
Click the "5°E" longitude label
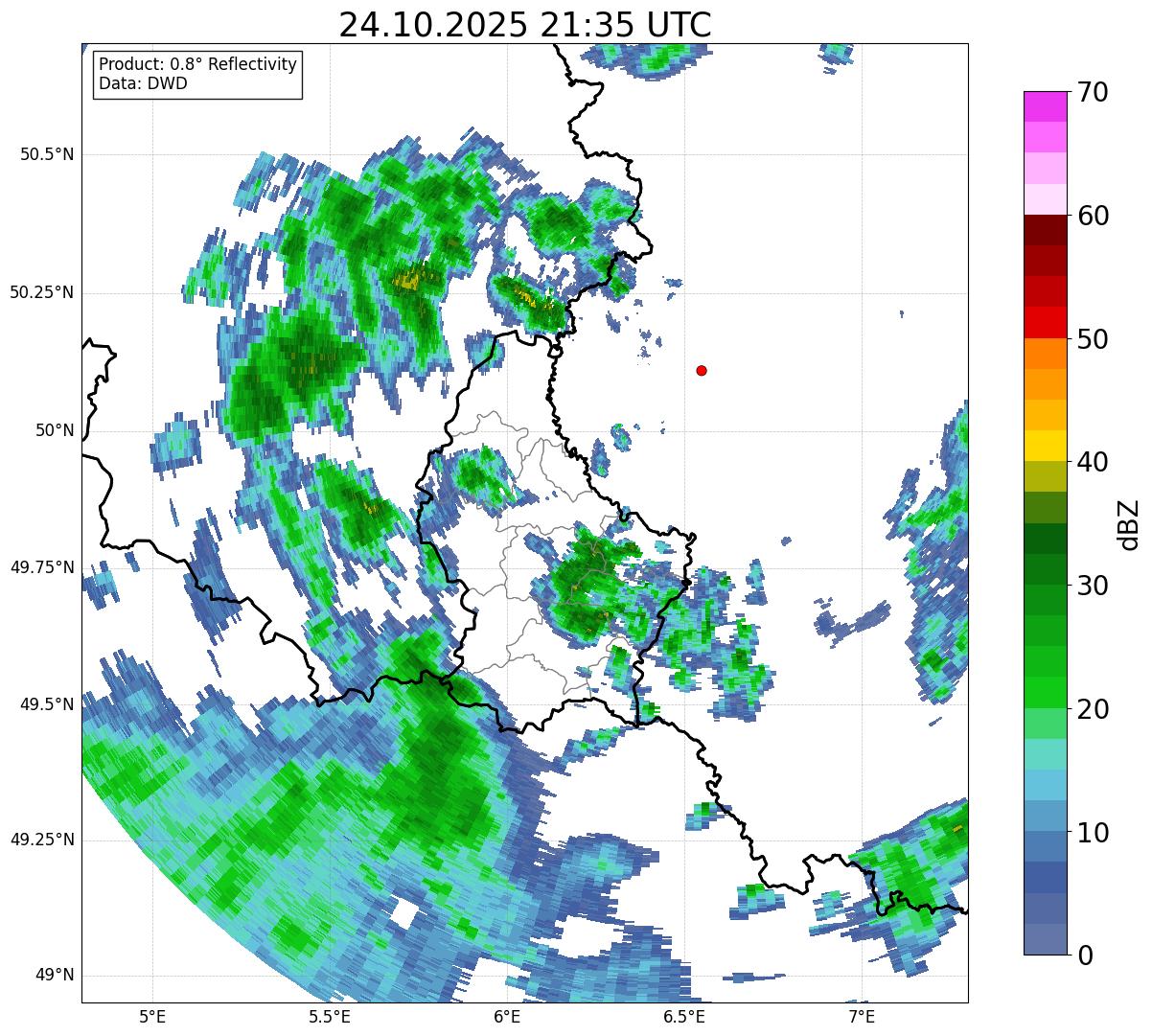pos(152,1017)
